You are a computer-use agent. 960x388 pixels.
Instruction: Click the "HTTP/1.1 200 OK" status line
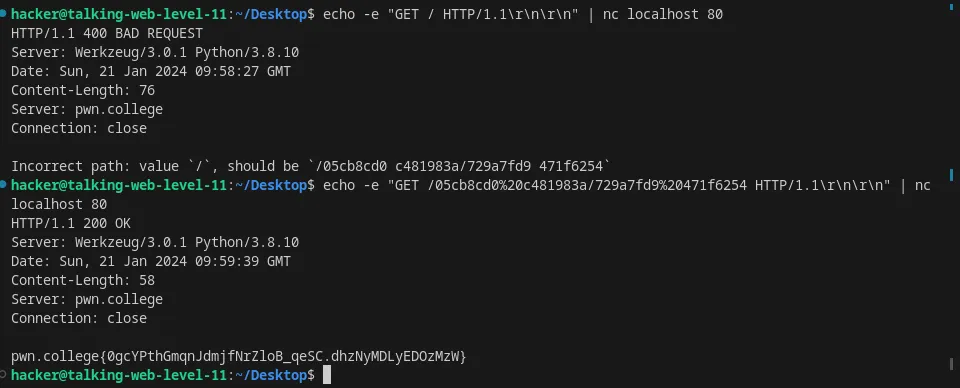[x=71, y=223]
